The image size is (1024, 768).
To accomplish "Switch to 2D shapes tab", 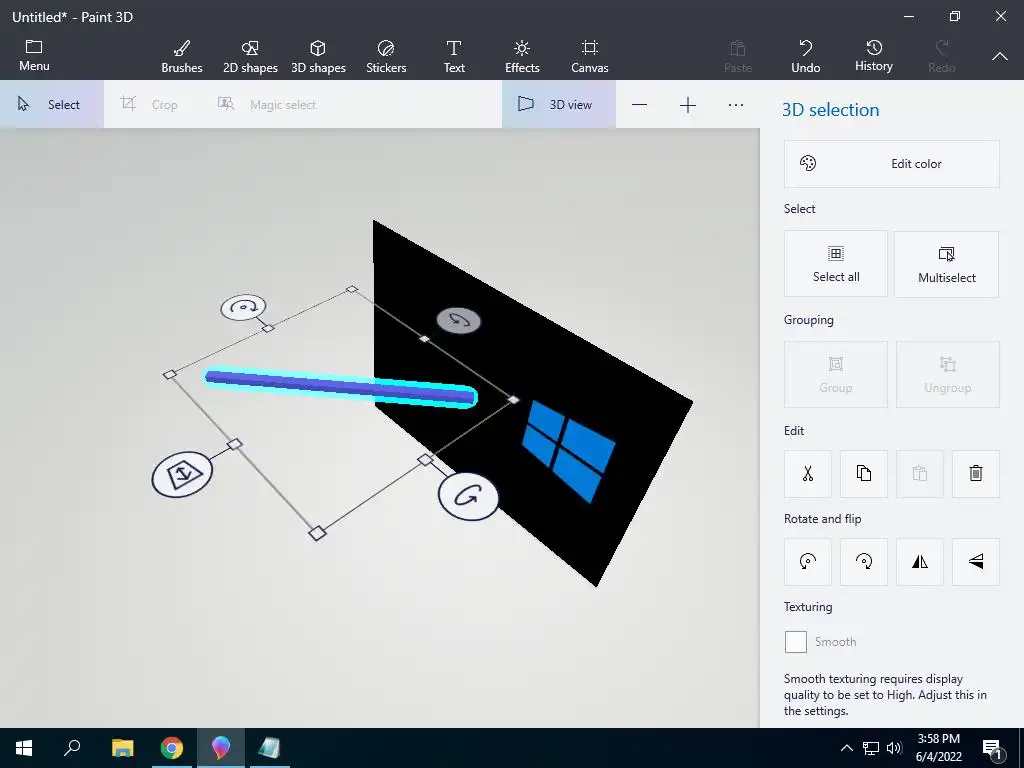I will tap(250, 56).
